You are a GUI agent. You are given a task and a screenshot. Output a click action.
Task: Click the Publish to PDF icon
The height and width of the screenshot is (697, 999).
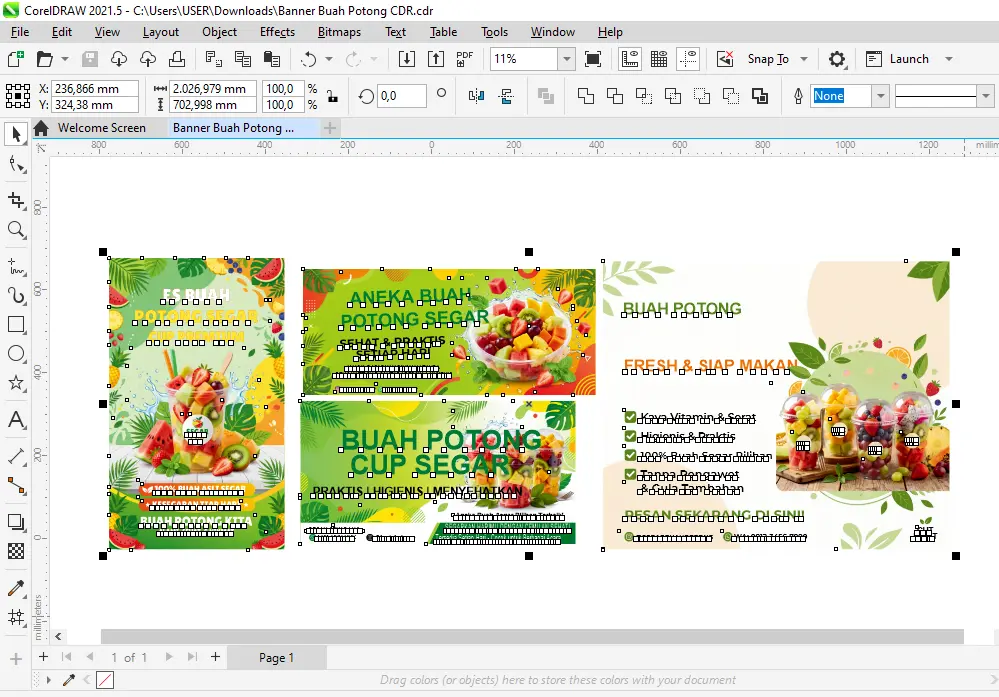tap(465, 59)
